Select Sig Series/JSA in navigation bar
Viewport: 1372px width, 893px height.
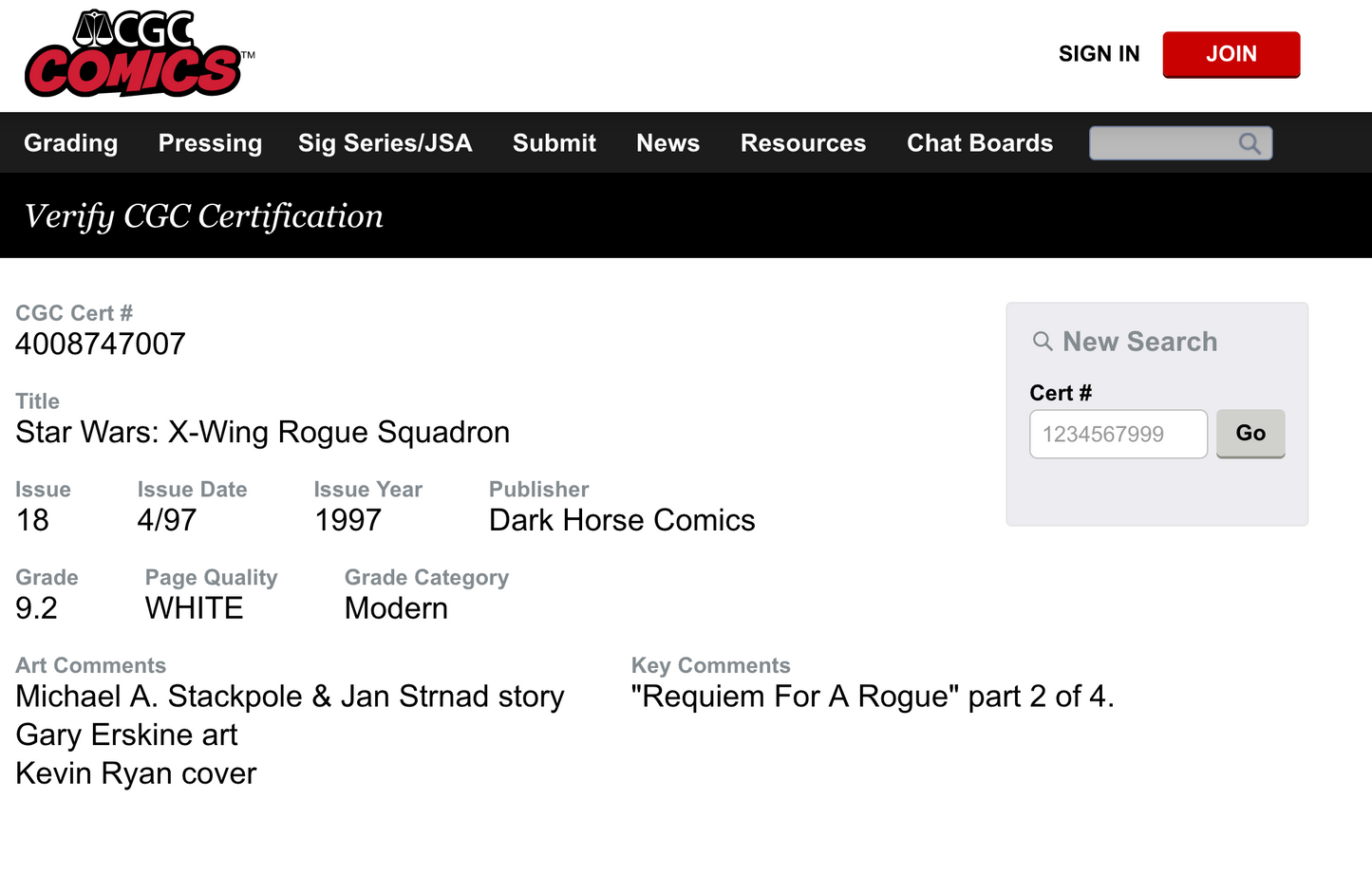click(x=385, y=143)
